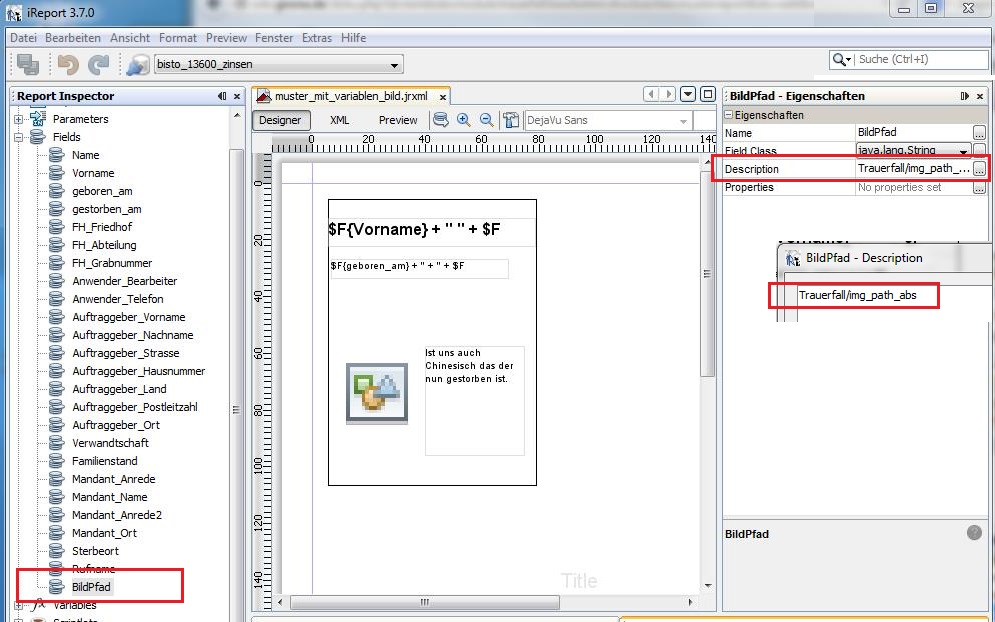Click the zoom out magnifier icon
995x622 pixels.
pos(486,120)
